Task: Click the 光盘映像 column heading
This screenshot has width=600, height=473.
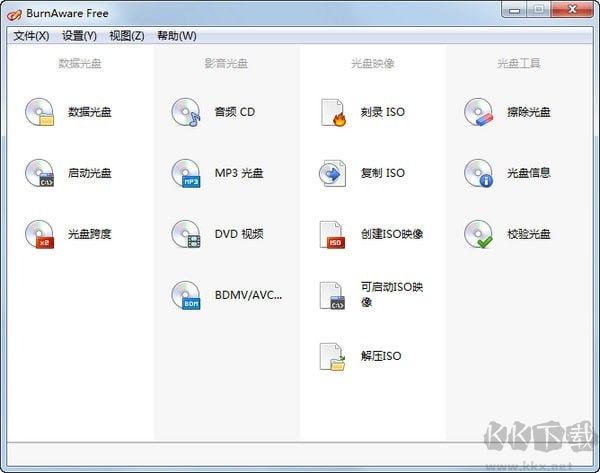Action: tap(373, 63)
